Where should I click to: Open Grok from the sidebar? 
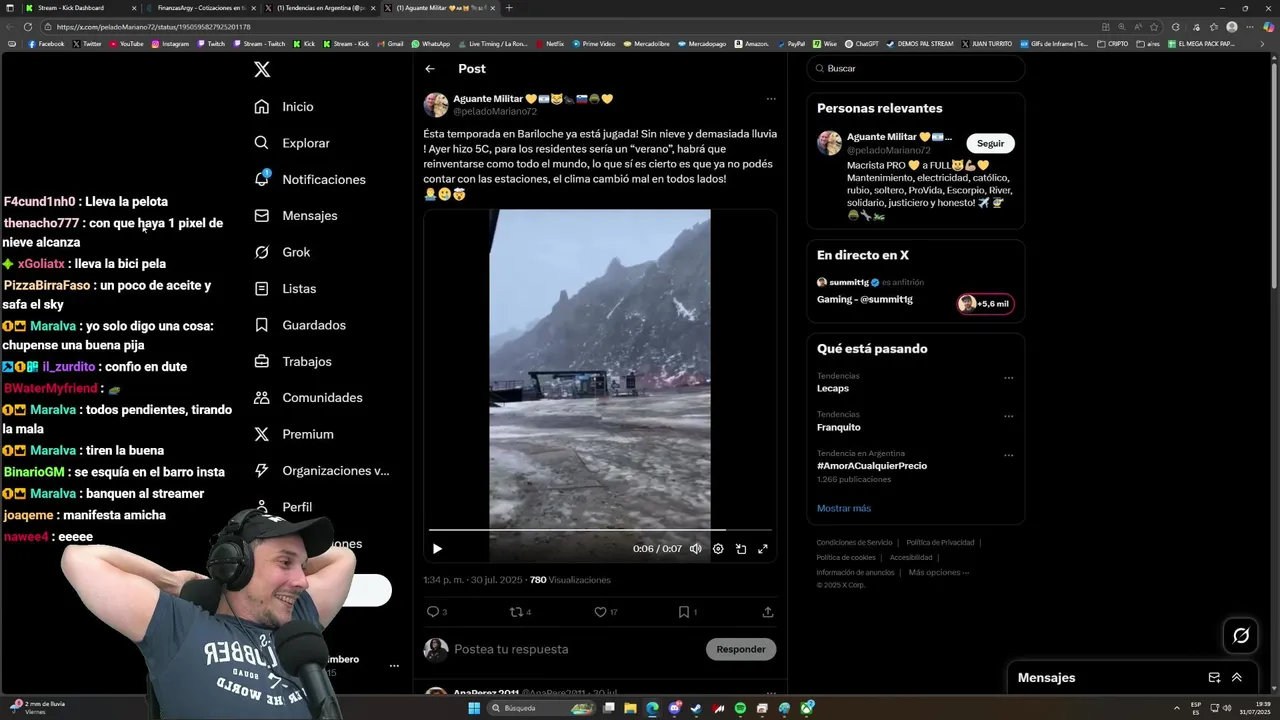pos(282,252)
